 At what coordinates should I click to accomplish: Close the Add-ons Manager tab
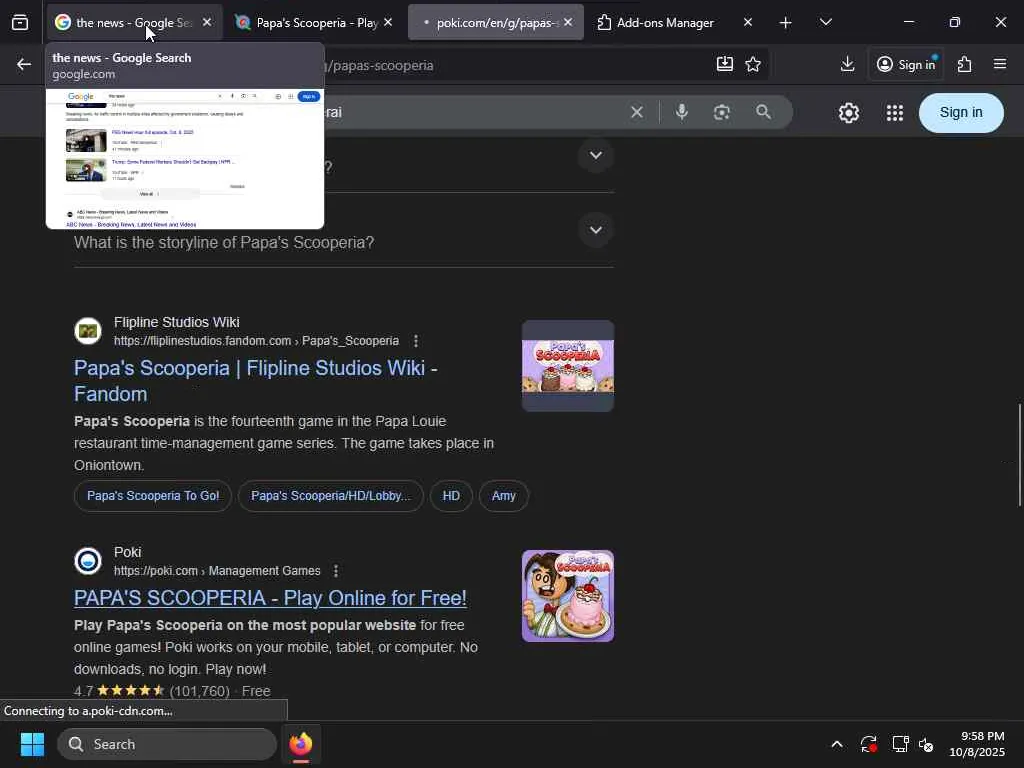point(748,22)
